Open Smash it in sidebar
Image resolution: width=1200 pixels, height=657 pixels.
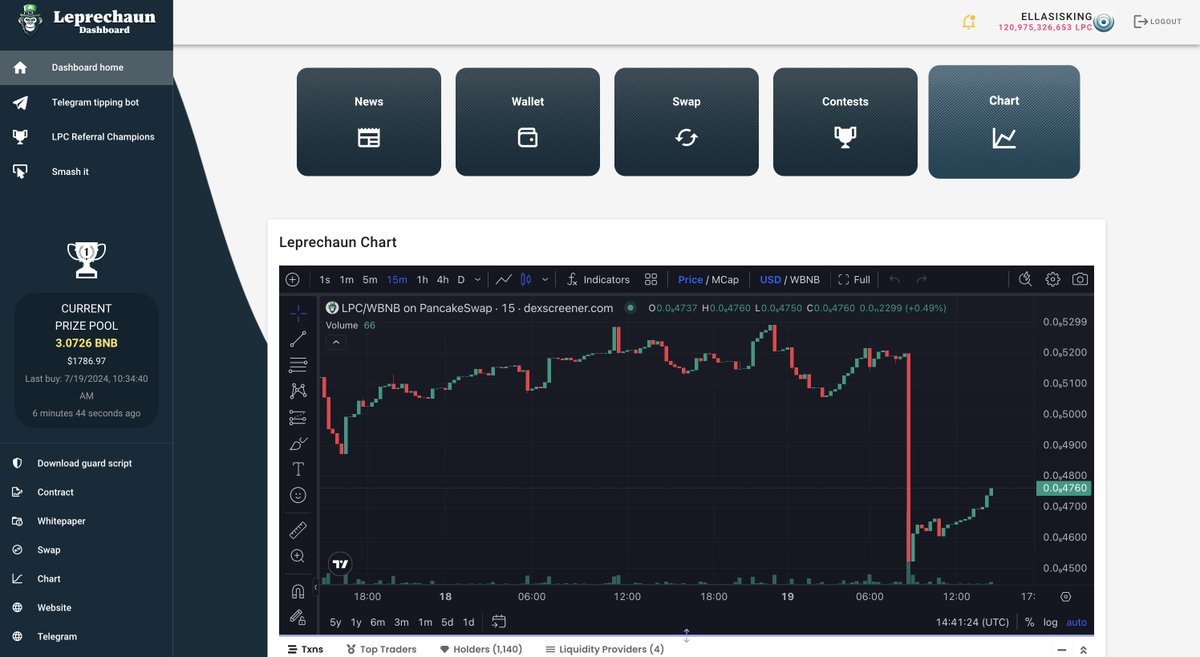(86, 172)
